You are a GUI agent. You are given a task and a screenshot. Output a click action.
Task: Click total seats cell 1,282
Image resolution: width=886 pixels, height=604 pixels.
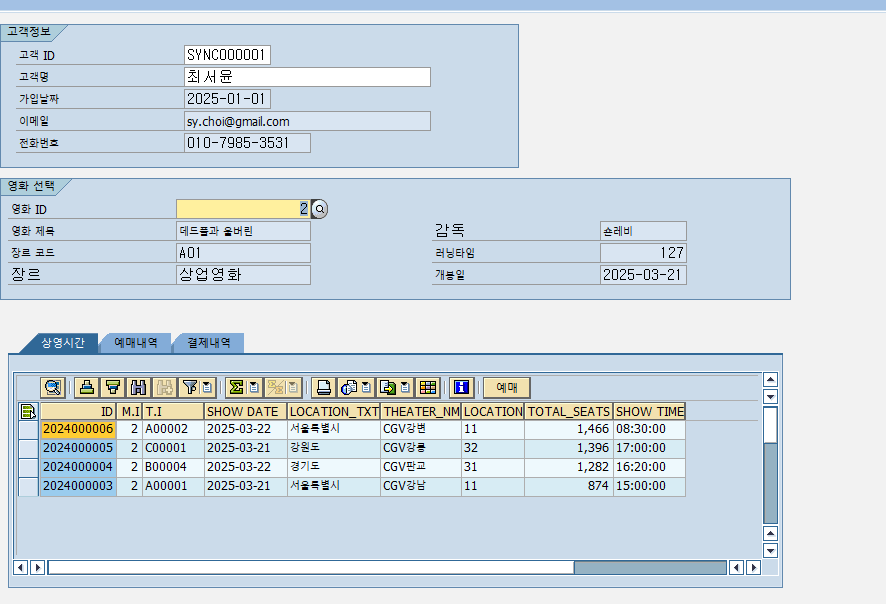point(569,467)
